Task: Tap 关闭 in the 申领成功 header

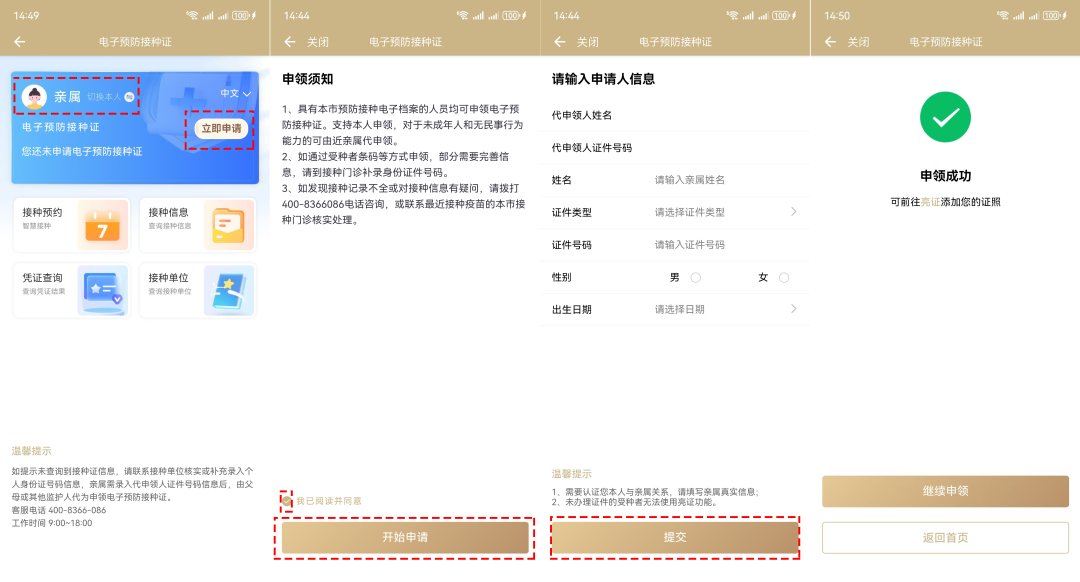Action: 858,42
